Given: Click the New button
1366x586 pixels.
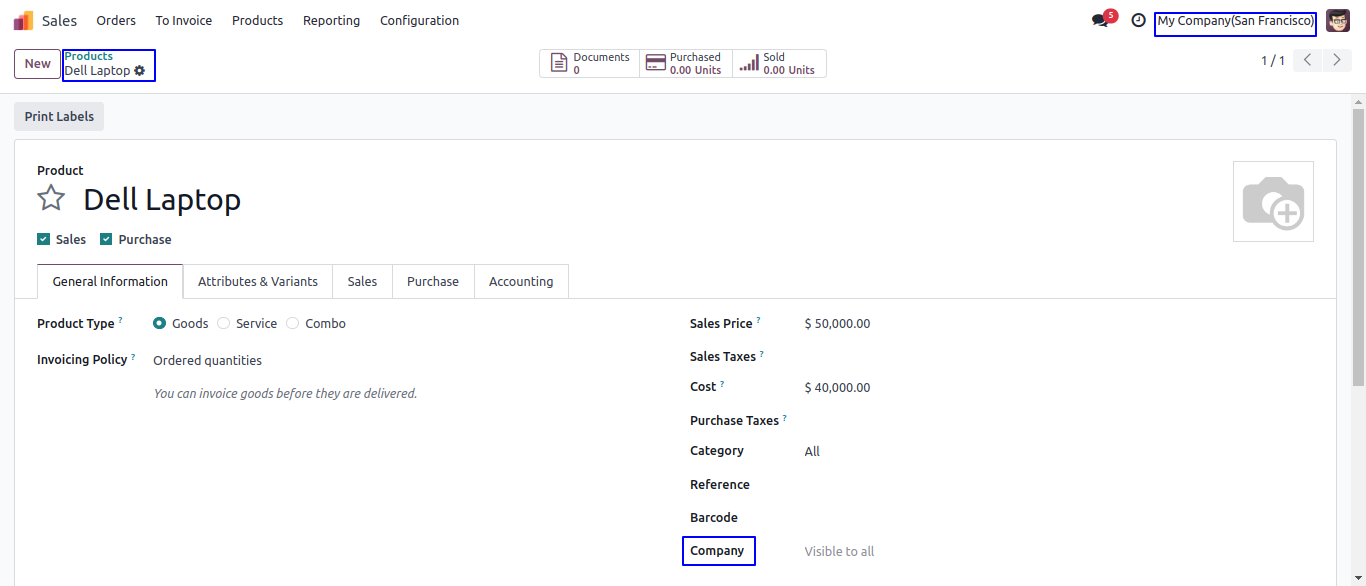Looking at the screenshot, I should pyautogui.click(x=37, y=63).
